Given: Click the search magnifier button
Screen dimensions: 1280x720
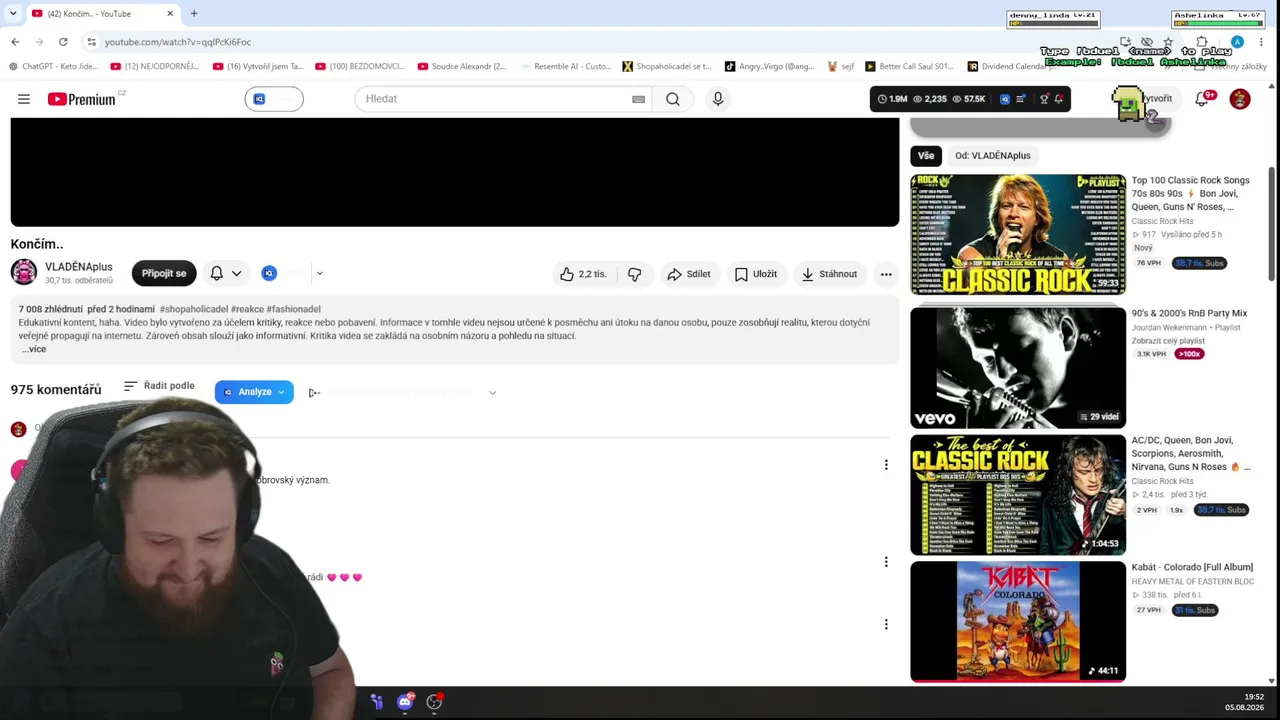Looking at the screenshot, I should [673, 99].
